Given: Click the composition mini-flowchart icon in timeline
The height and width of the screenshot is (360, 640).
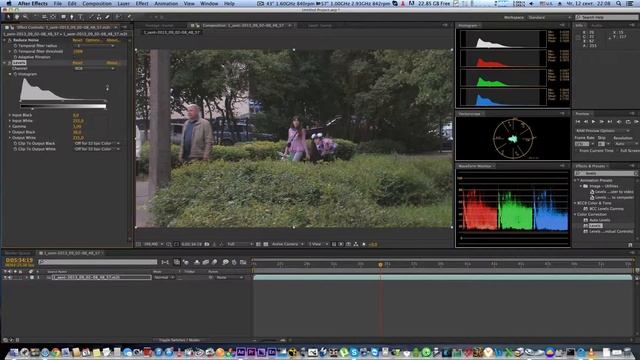Looking at the screenshot, I should (x=165, y=262).
